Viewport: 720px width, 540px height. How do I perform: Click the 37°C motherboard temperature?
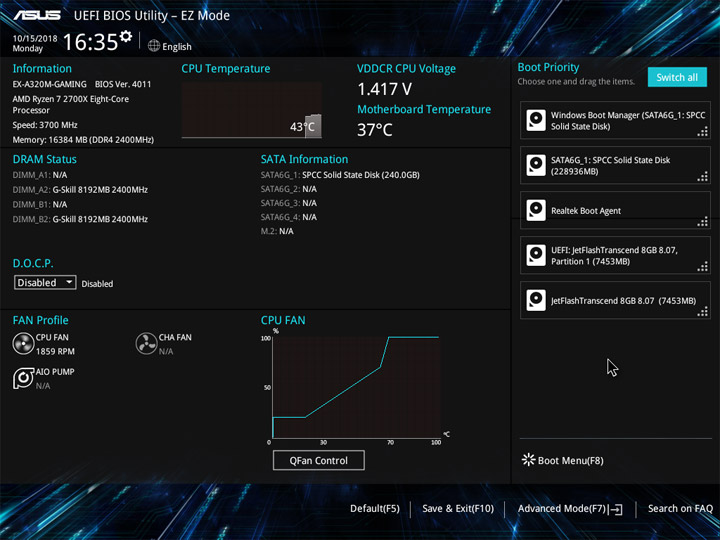(x=375, y=129)
